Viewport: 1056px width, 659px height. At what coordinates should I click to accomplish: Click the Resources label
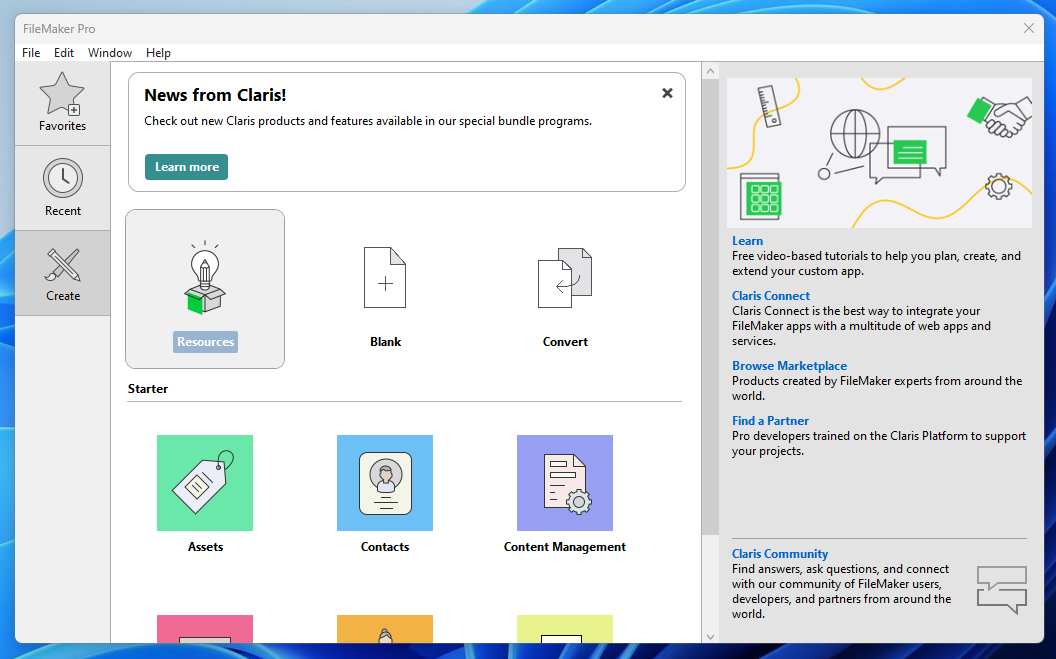point(205,341)
